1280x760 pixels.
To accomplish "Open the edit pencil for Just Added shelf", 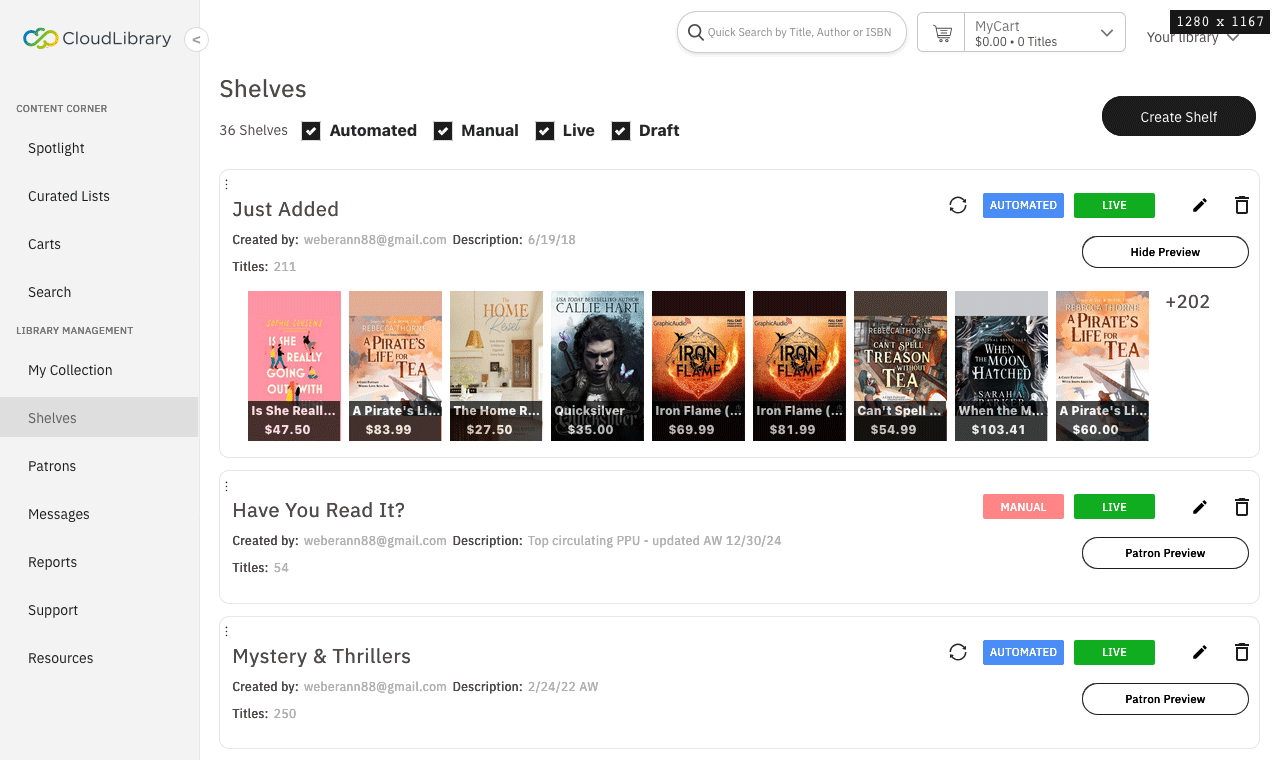I will 1199,204.
